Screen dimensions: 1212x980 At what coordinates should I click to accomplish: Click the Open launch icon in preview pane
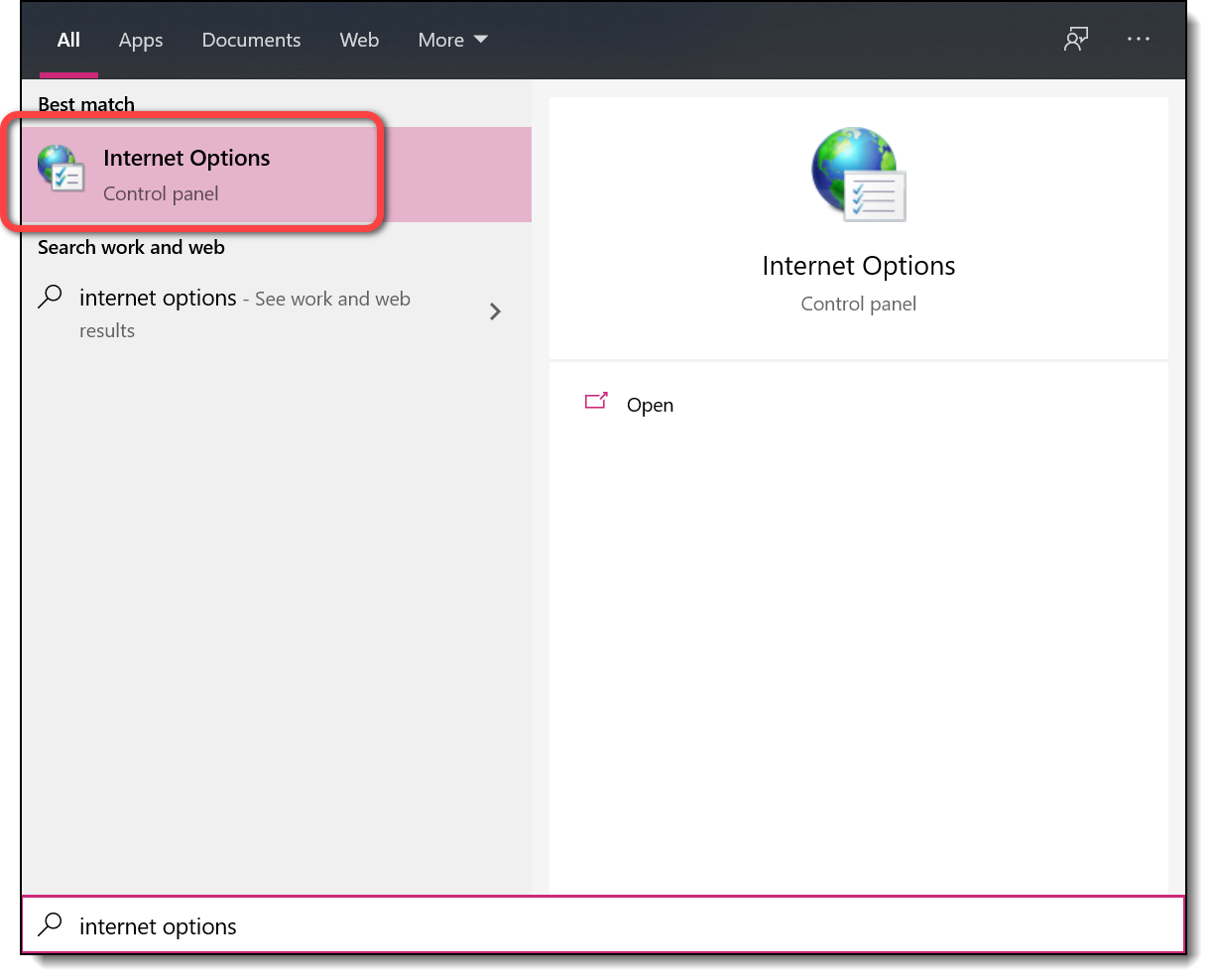click(x=596, y=402)
